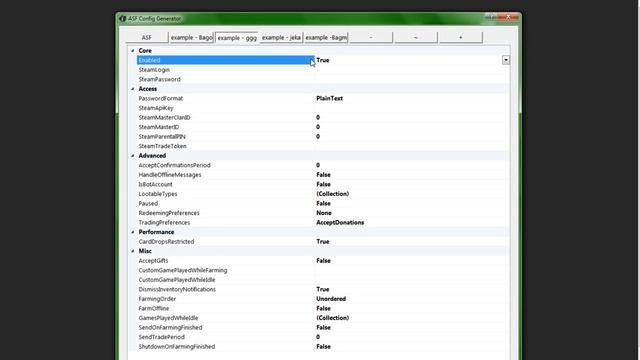
Task: Click the '+' add tab button
Action: [460, 38]
